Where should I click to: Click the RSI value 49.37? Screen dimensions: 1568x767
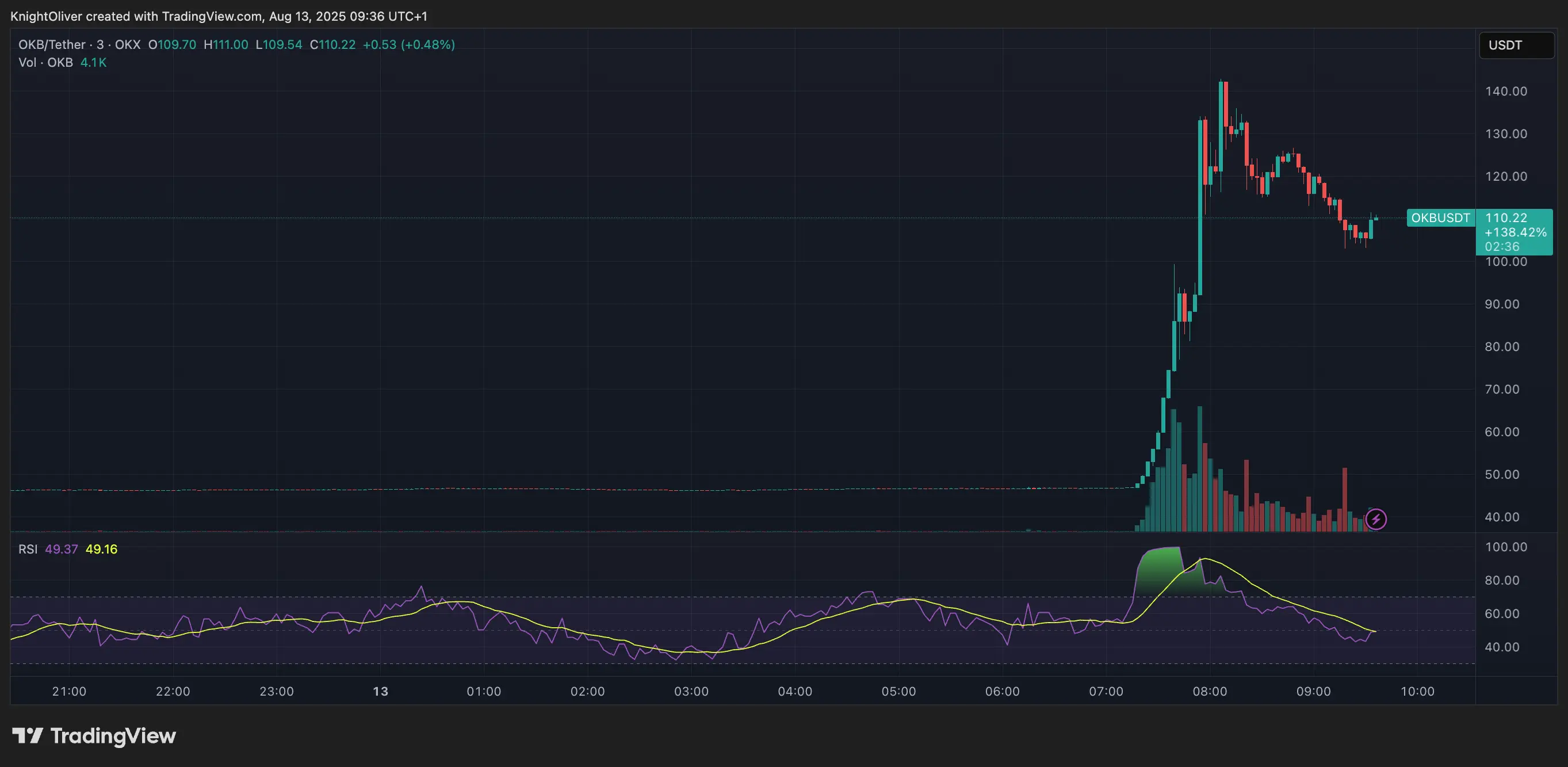[62, 549]
